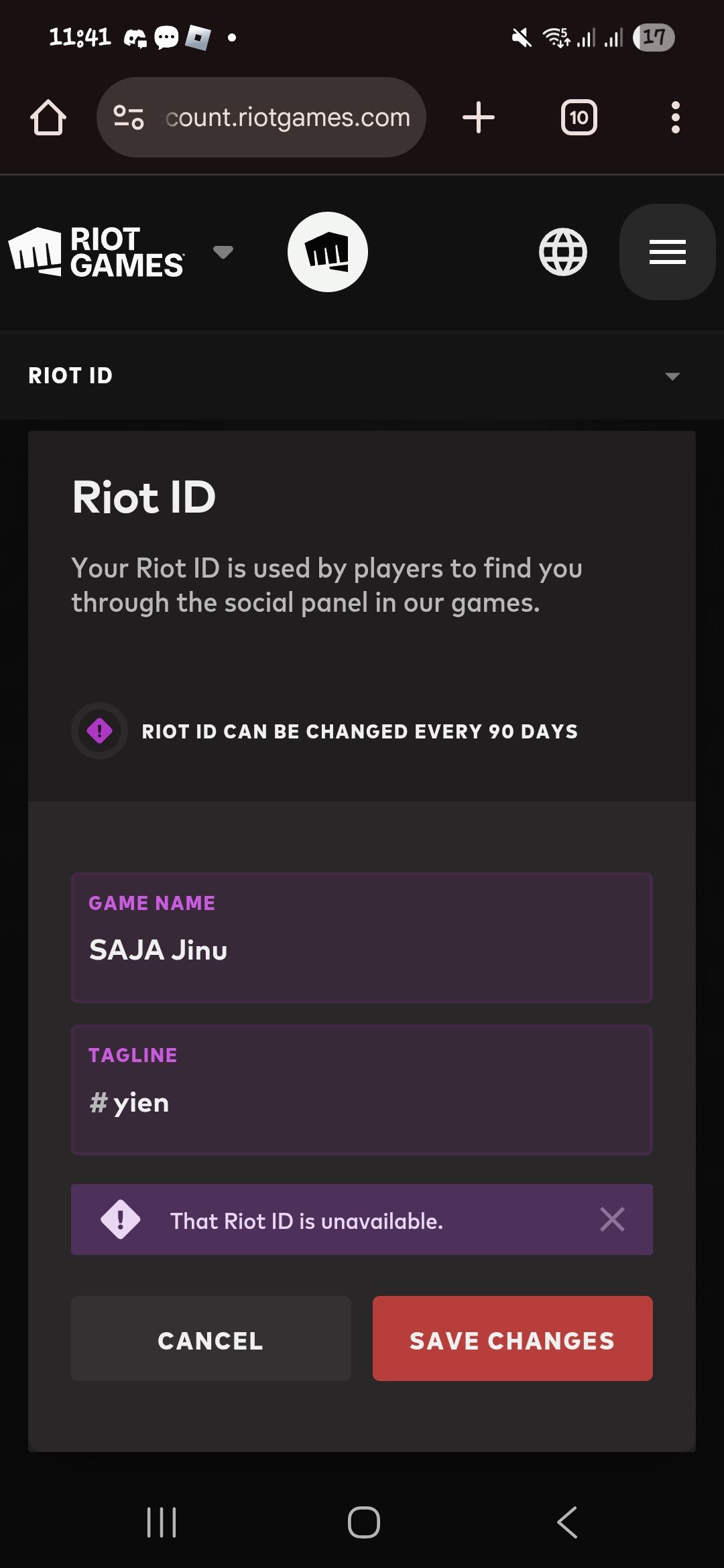Image resolution: width=724 pixels, height=1568 pixels.
Task: Dismiss the Riot ID unavailable message
Action: 612,1220
